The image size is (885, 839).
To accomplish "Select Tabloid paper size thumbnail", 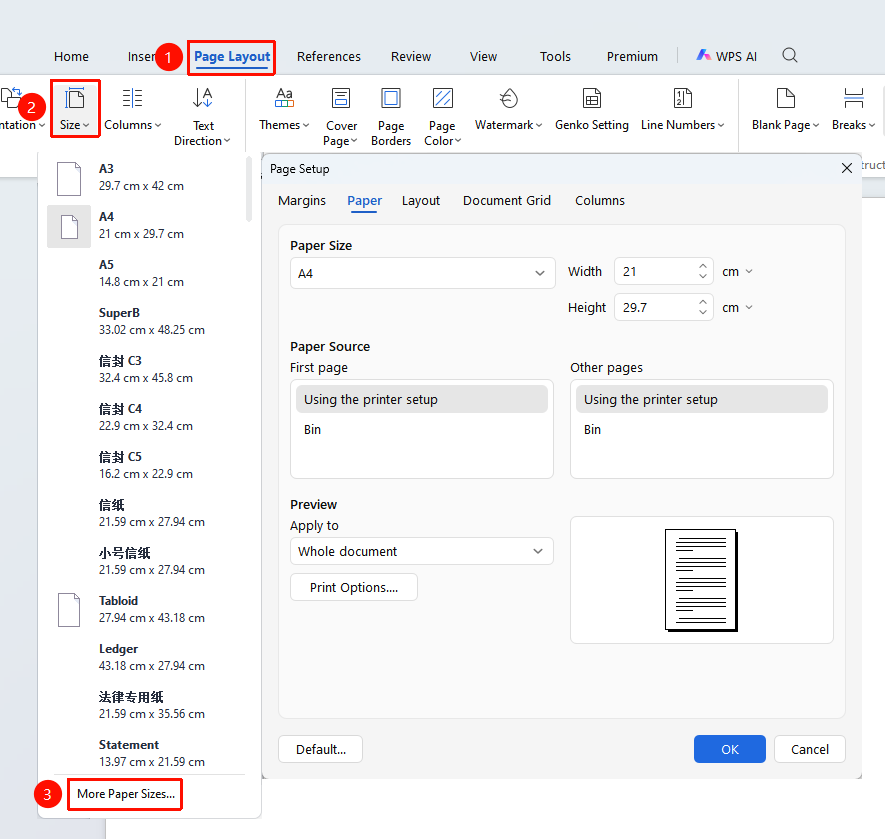I will 69,610.
